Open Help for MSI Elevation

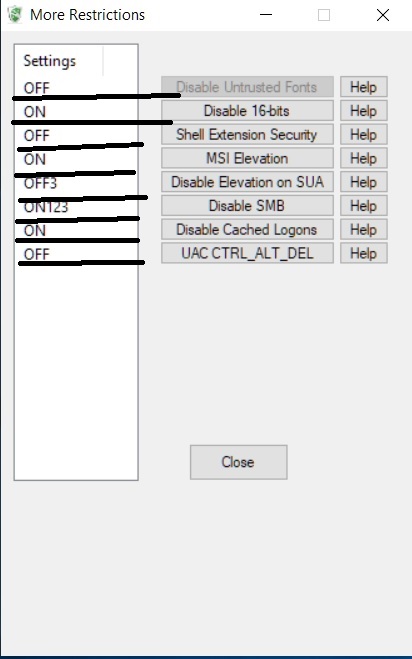click(x=364, y=158)
